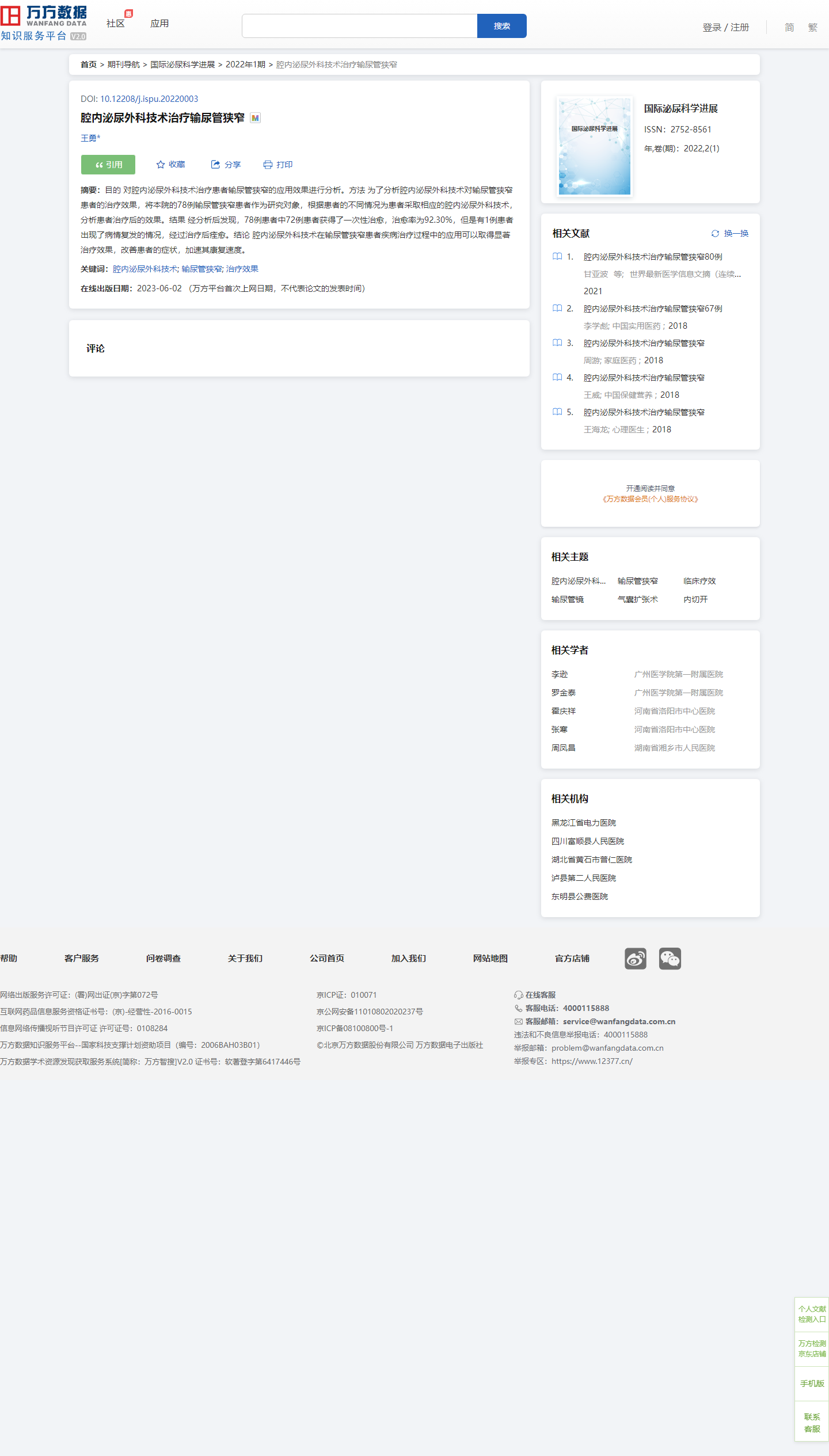Click book icon for related article 1

point(557,257)
